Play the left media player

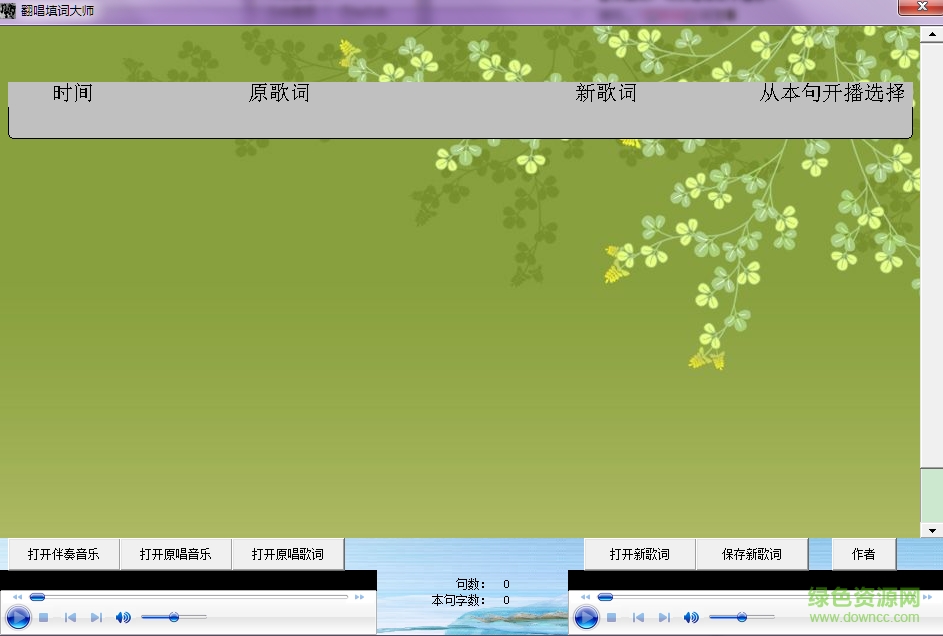[18, 617]
